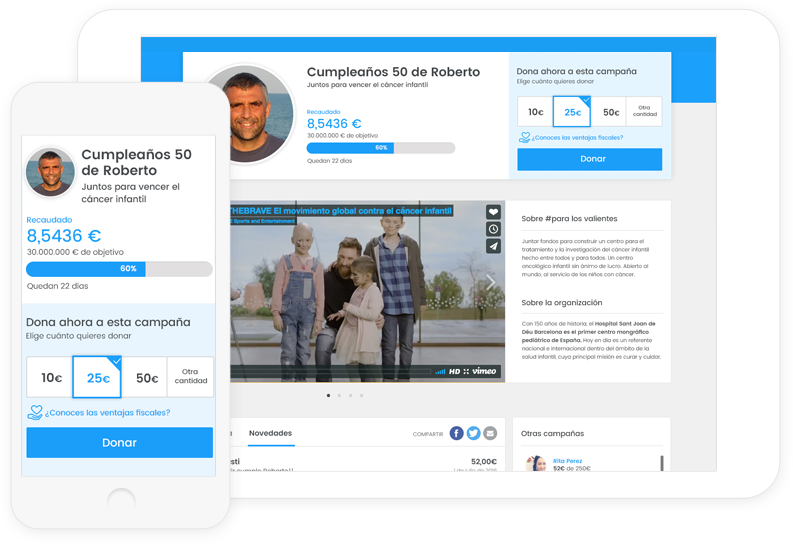
Task: Click the Vimeo share paper plane icon
Action: [493, 246]
